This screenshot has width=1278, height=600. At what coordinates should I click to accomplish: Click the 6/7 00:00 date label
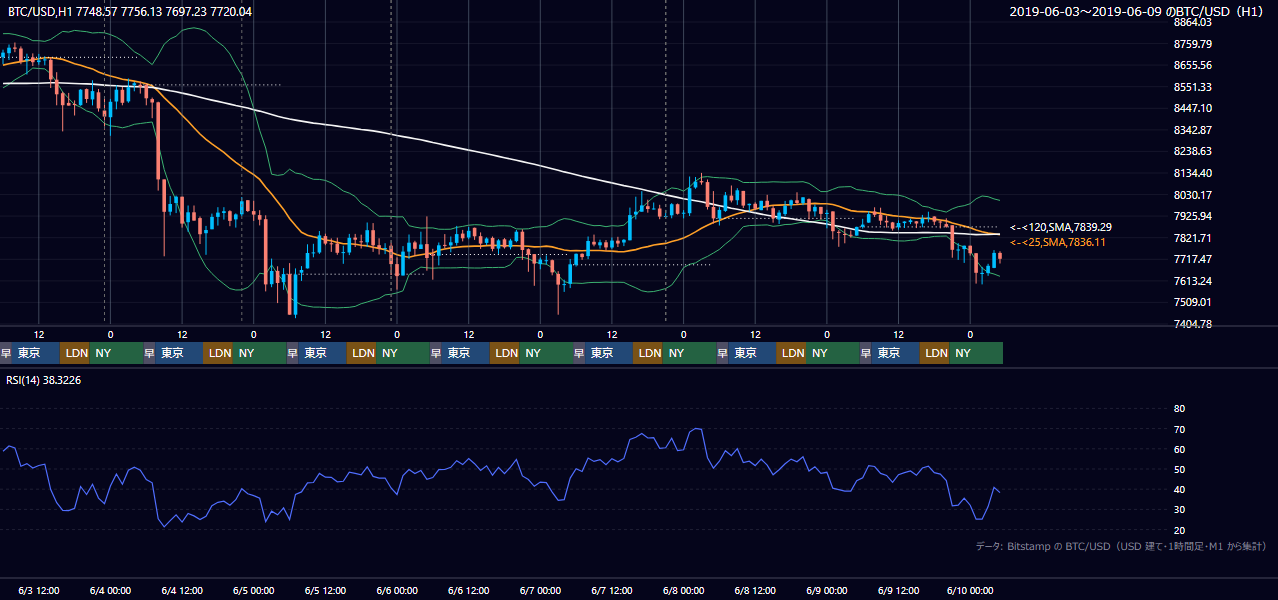[x=541, y=591]
